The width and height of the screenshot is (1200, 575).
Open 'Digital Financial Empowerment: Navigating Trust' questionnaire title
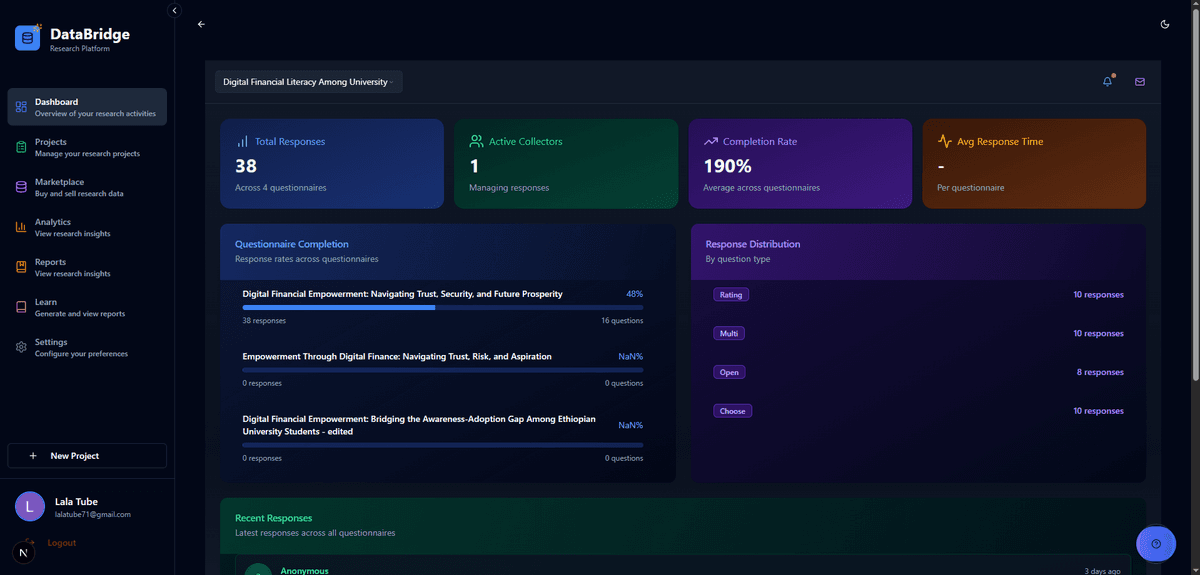(403, 294)
